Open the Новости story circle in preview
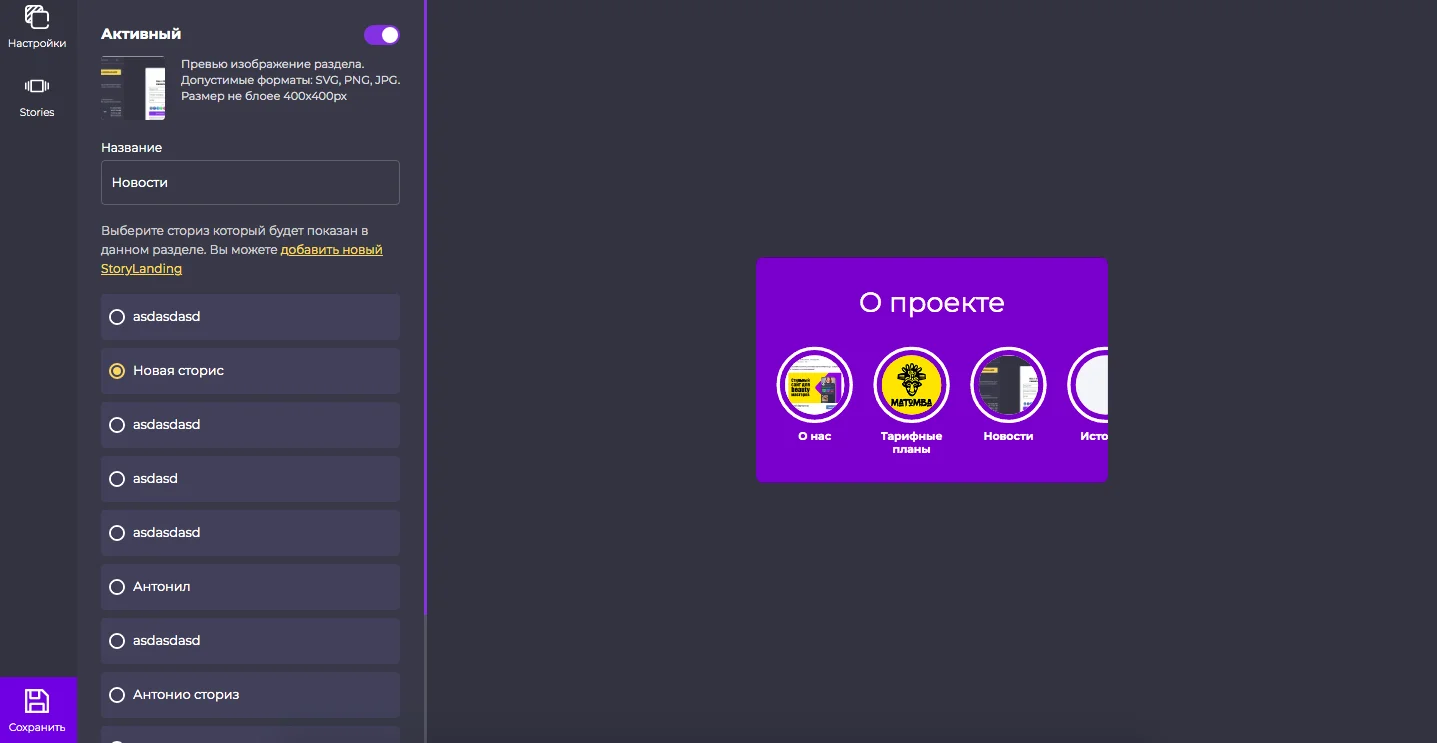 pos(1008,385)
